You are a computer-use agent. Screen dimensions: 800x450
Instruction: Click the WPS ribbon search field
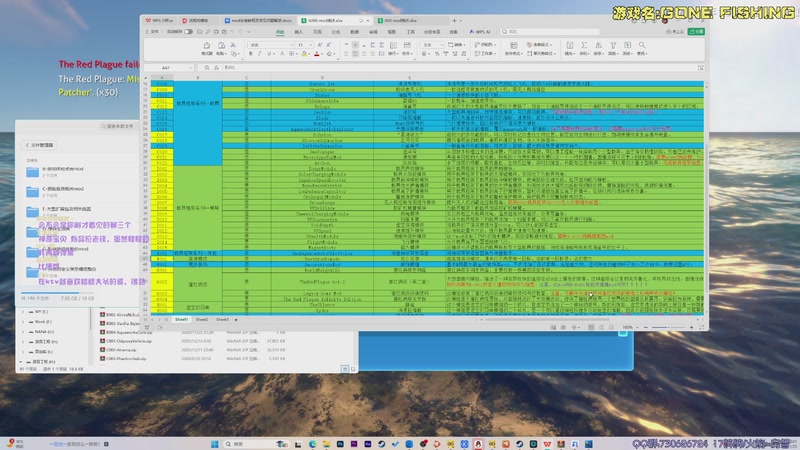549,32
